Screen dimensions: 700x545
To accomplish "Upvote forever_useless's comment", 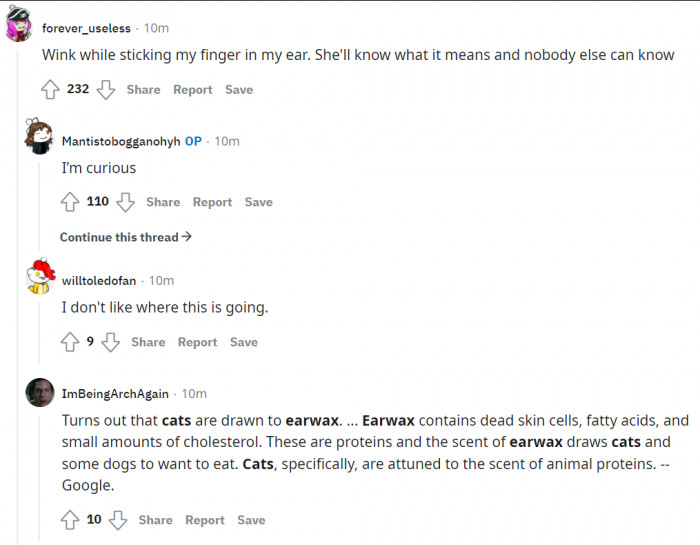I will (x=50, y=90).
